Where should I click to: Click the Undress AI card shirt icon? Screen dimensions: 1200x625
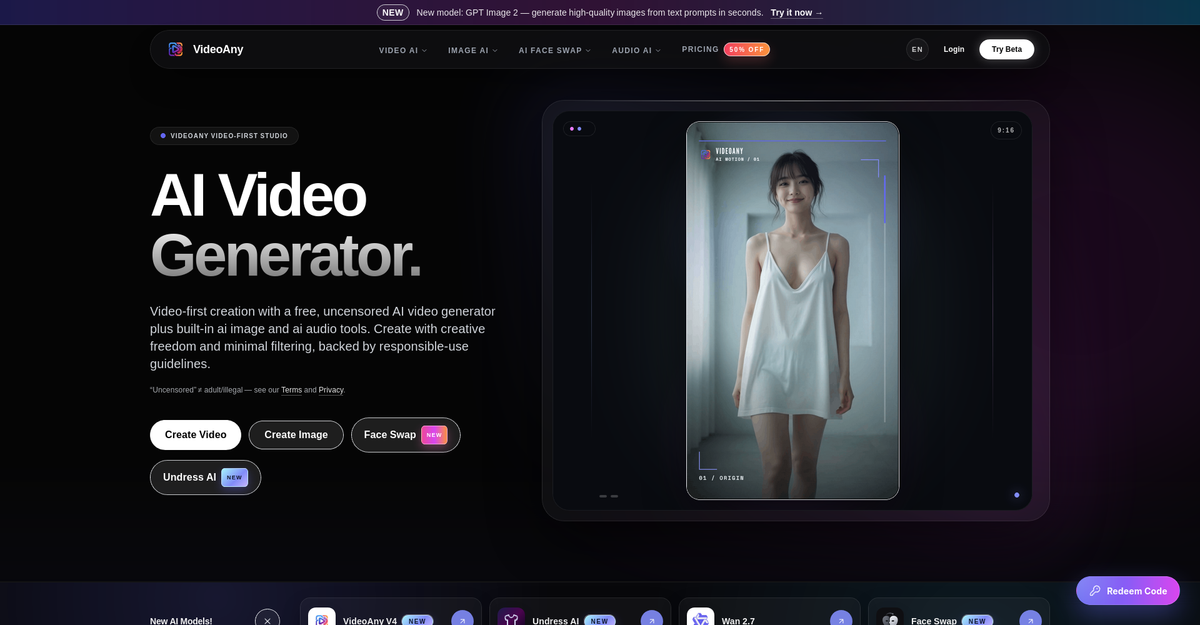[x=511, y=617]
